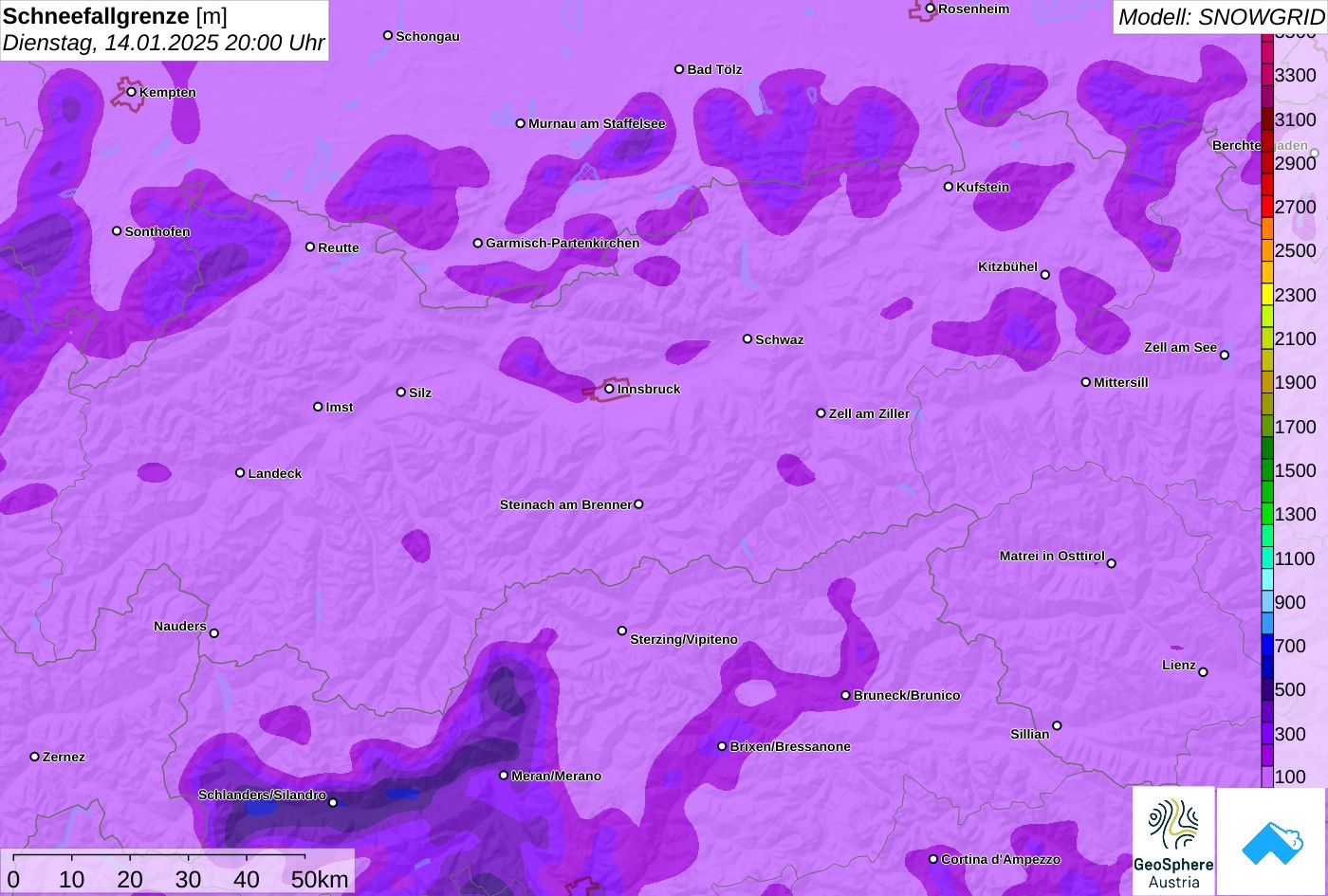Image resolution: width=1328 pixels, height=896 pixels.
Task: Click the Steinach am Brenner label
Action: point(565,504)
